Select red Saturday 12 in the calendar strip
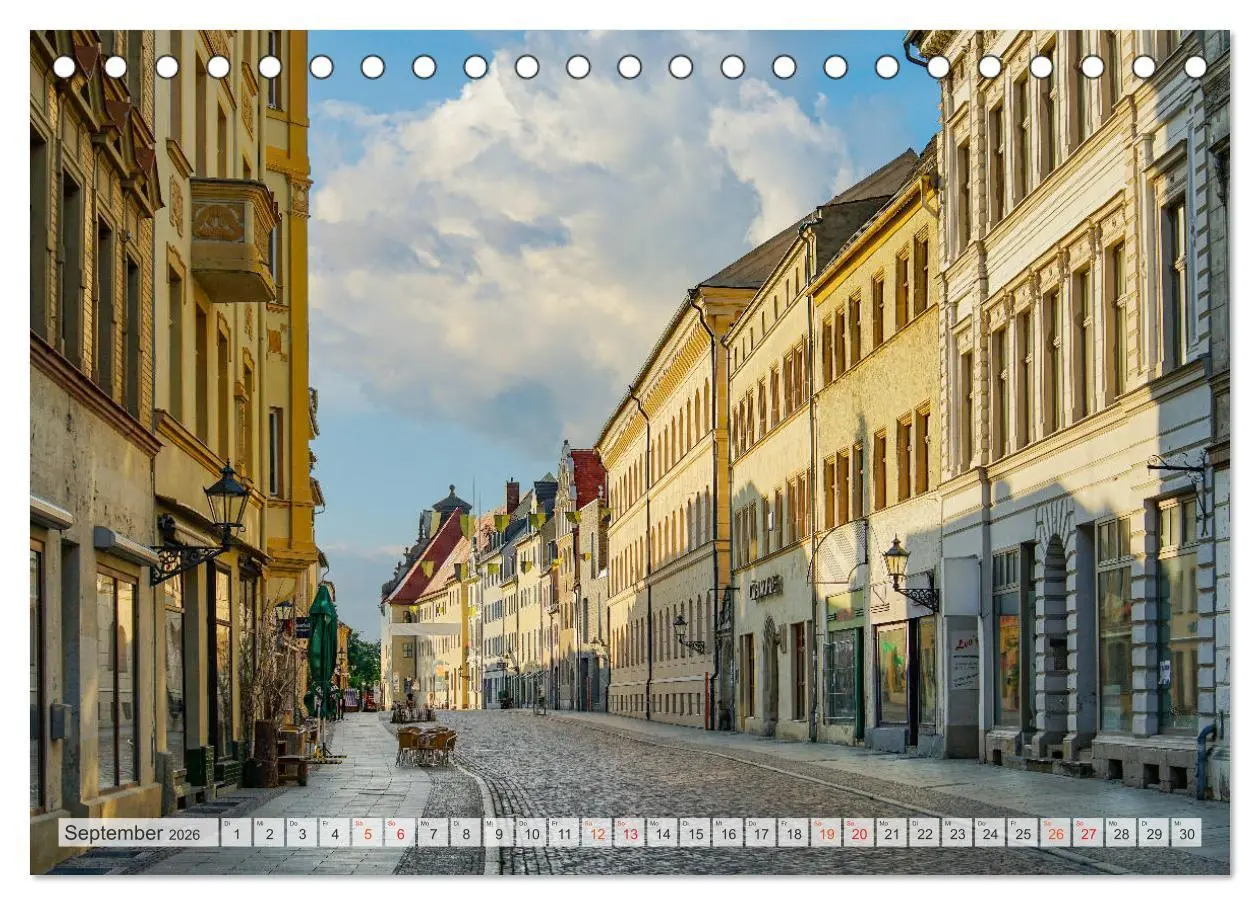This screenshot has width=1260, height=905. [x=596, y=833]
